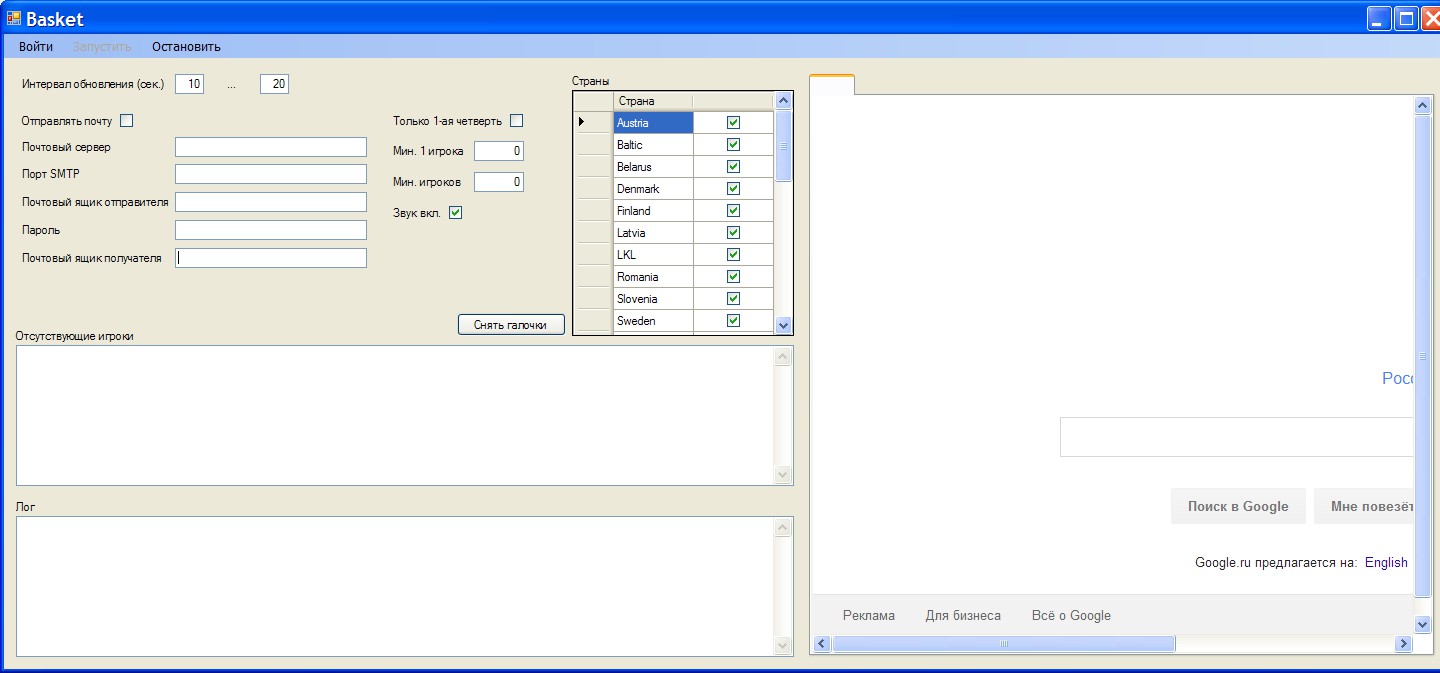Minimize the Basket window
Image resolution: width=1440 pixels, height=673 pixels.
(1380, 18)
